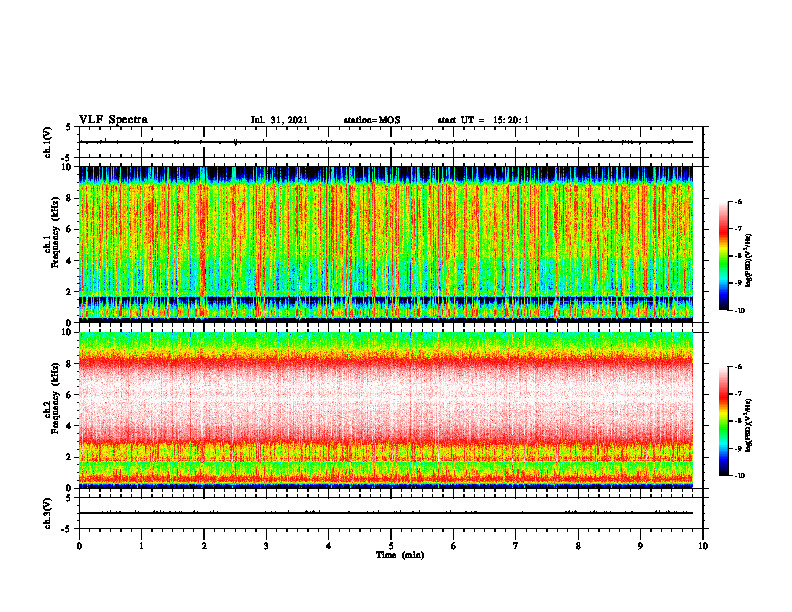
Task: Click the "start UT = 15:20:1" header text
Action: tap(483, 120)
